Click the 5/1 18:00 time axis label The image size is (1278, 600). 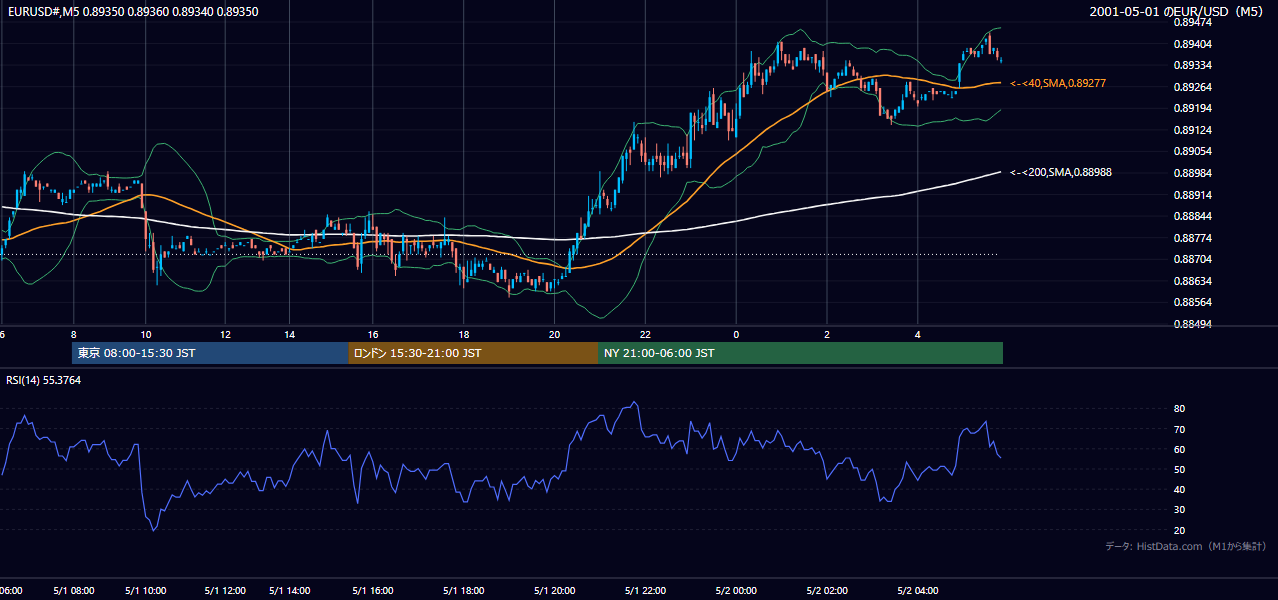[x=464, y=591]
